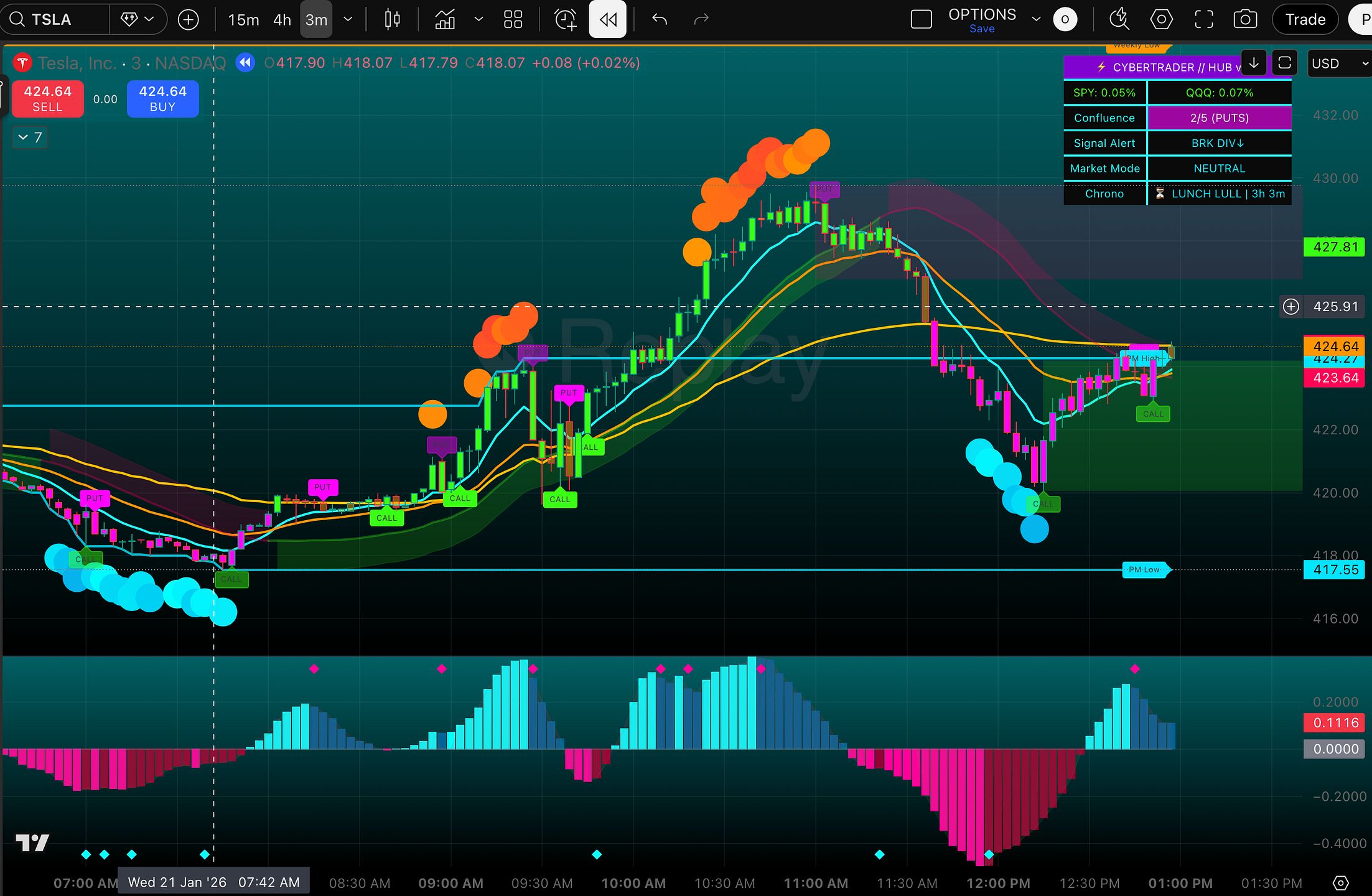Click the cyan 417.55 price label
Screen dimensions: 1372x896
click(1335, 570)
